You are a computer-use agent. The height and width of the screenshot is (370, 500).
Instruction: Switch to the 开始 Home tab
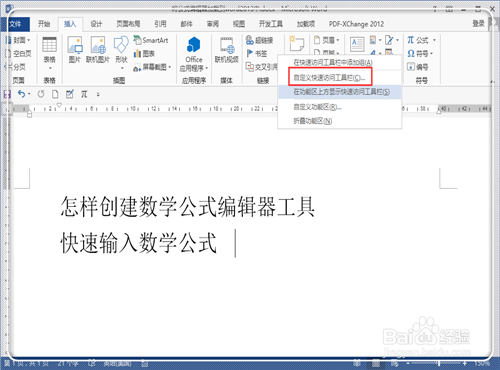click(44, 24)
